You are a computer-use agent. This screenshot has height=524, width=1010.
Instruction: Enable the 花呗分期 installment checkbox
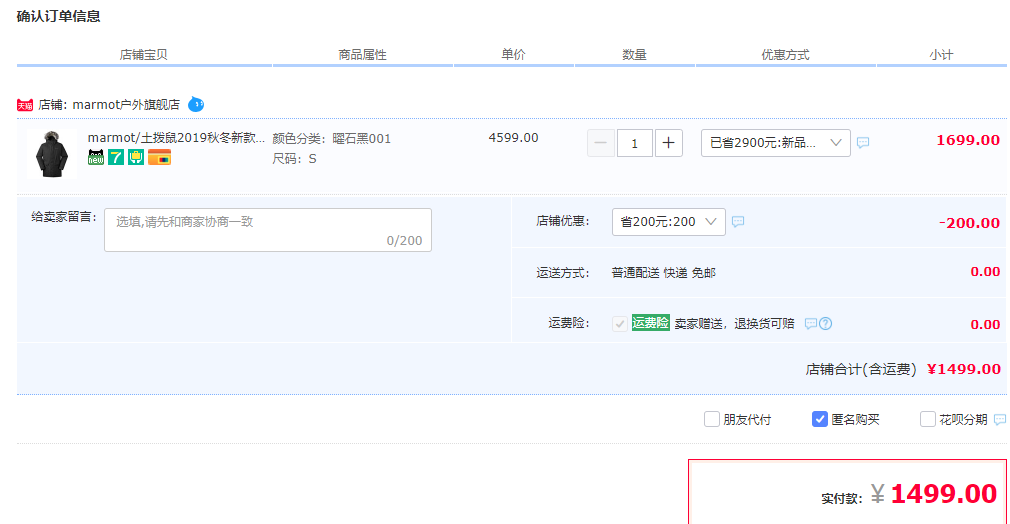pos(928,420)
